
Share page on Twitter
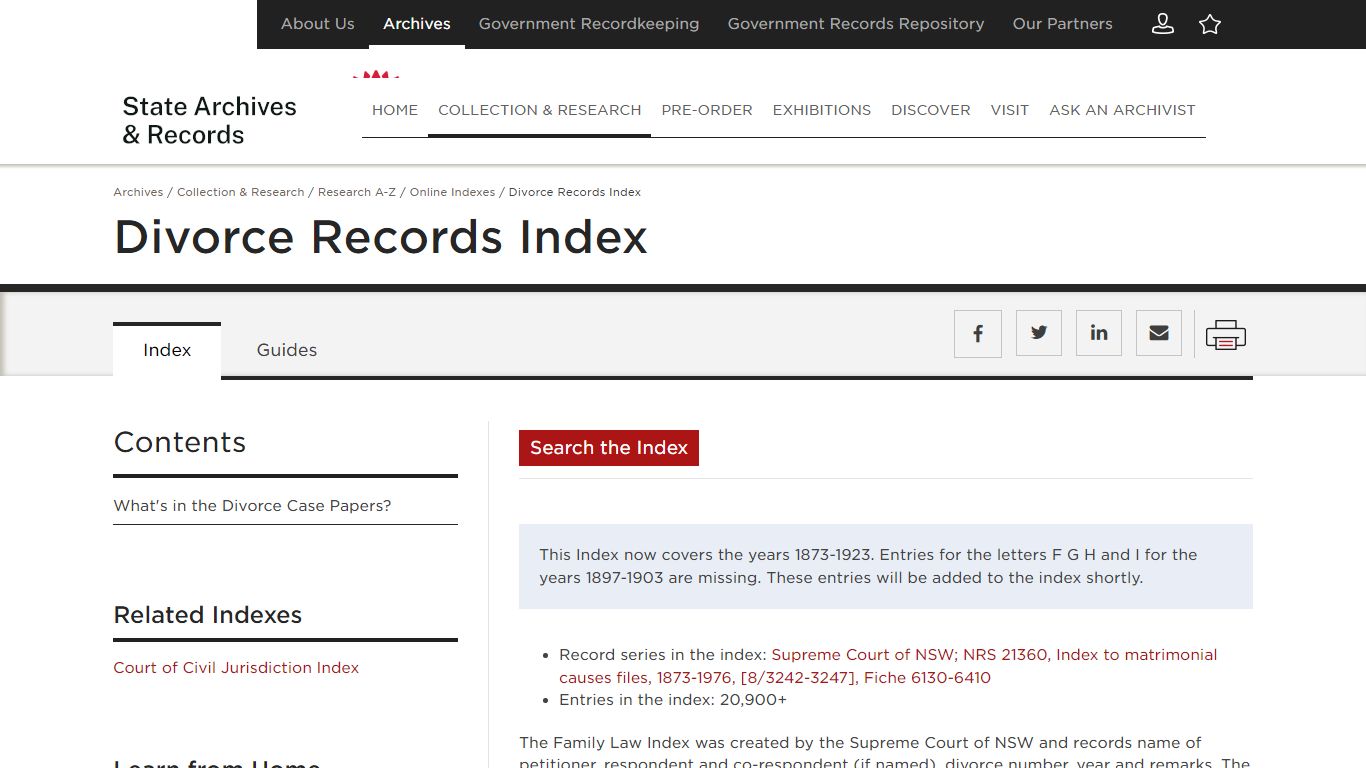[x=1039, y=333]
